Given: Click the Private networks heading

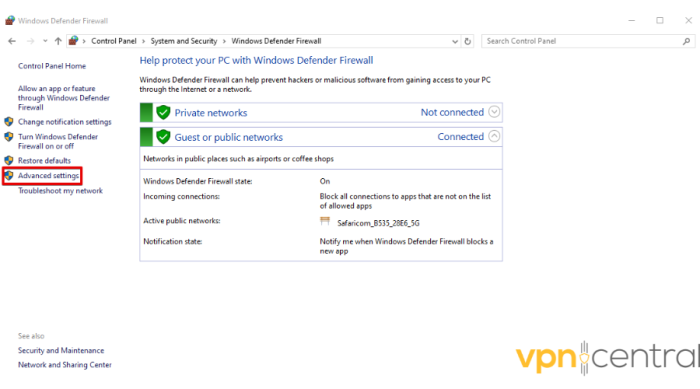Looking at the screenshot, I should 211,113.
